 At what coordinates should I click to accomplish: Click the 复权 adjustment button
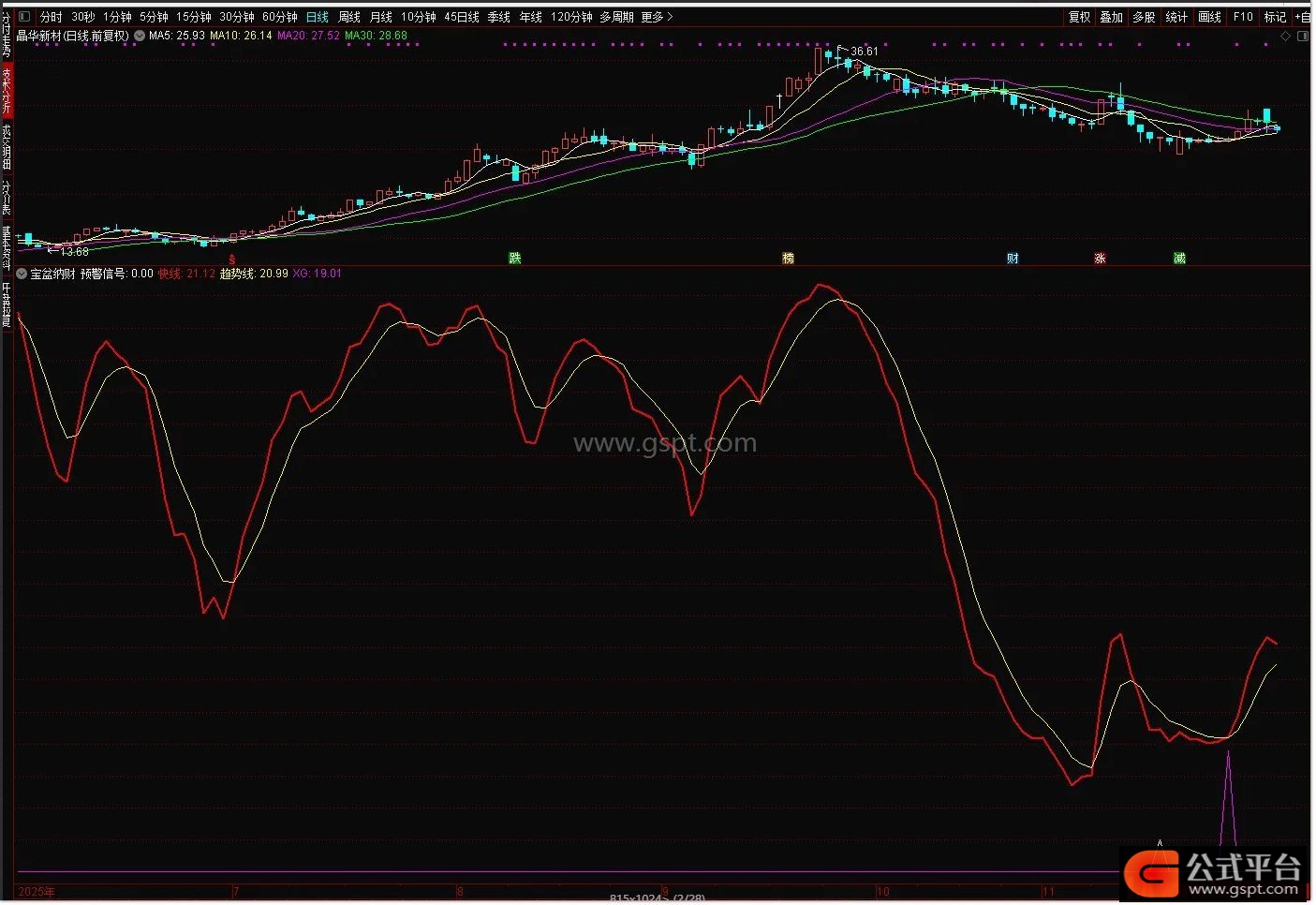[x=1079, y=17]
